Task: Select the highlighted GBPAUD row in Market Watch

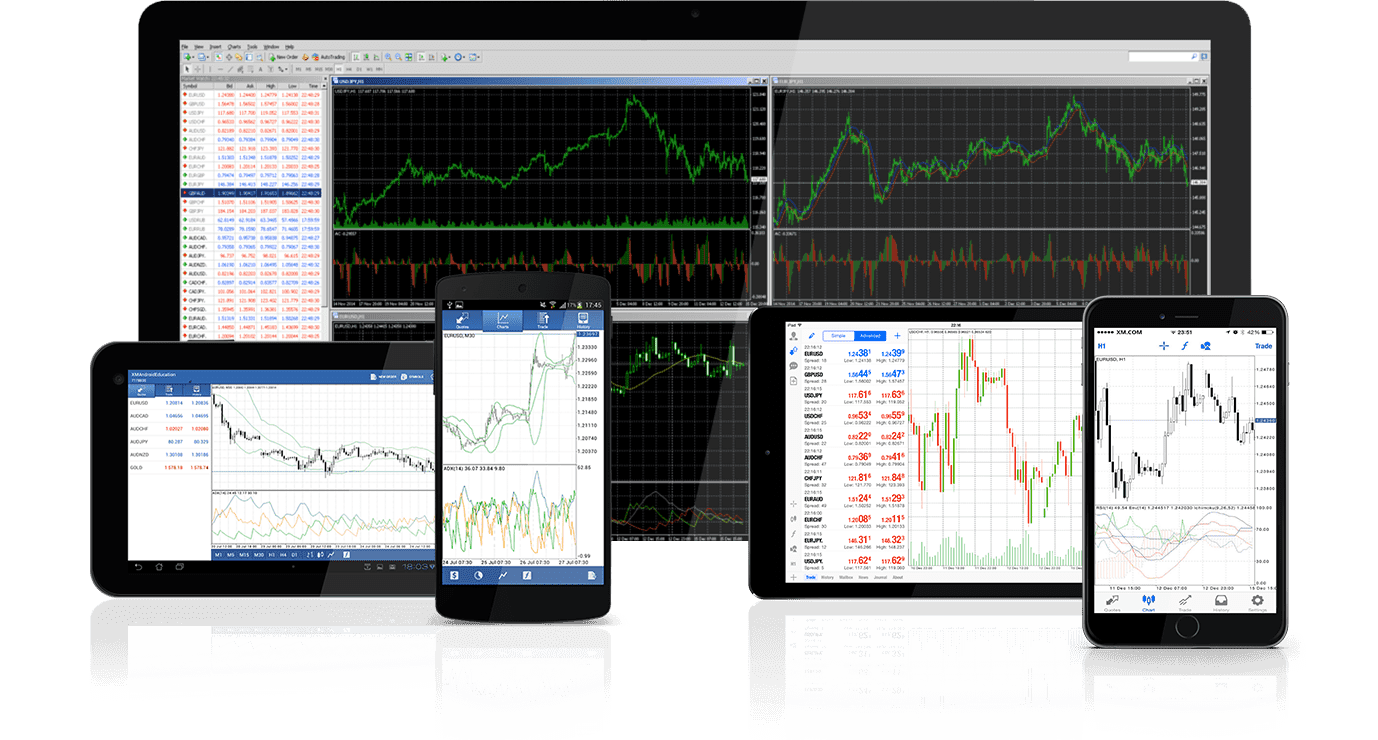Action: [x=251, y=193]
